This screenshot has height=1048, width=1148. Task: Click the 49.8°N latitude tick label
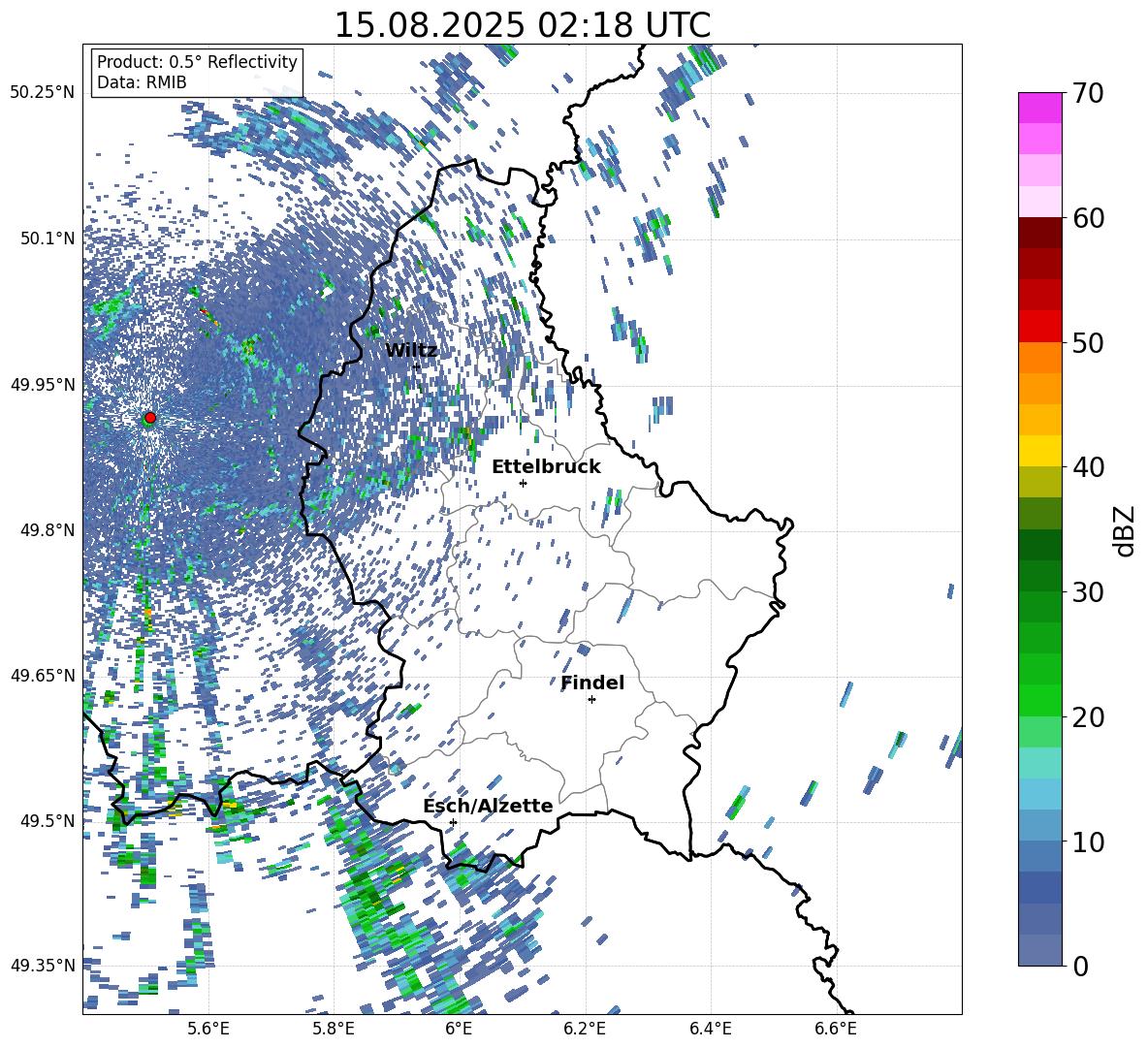tap(47, 530)
